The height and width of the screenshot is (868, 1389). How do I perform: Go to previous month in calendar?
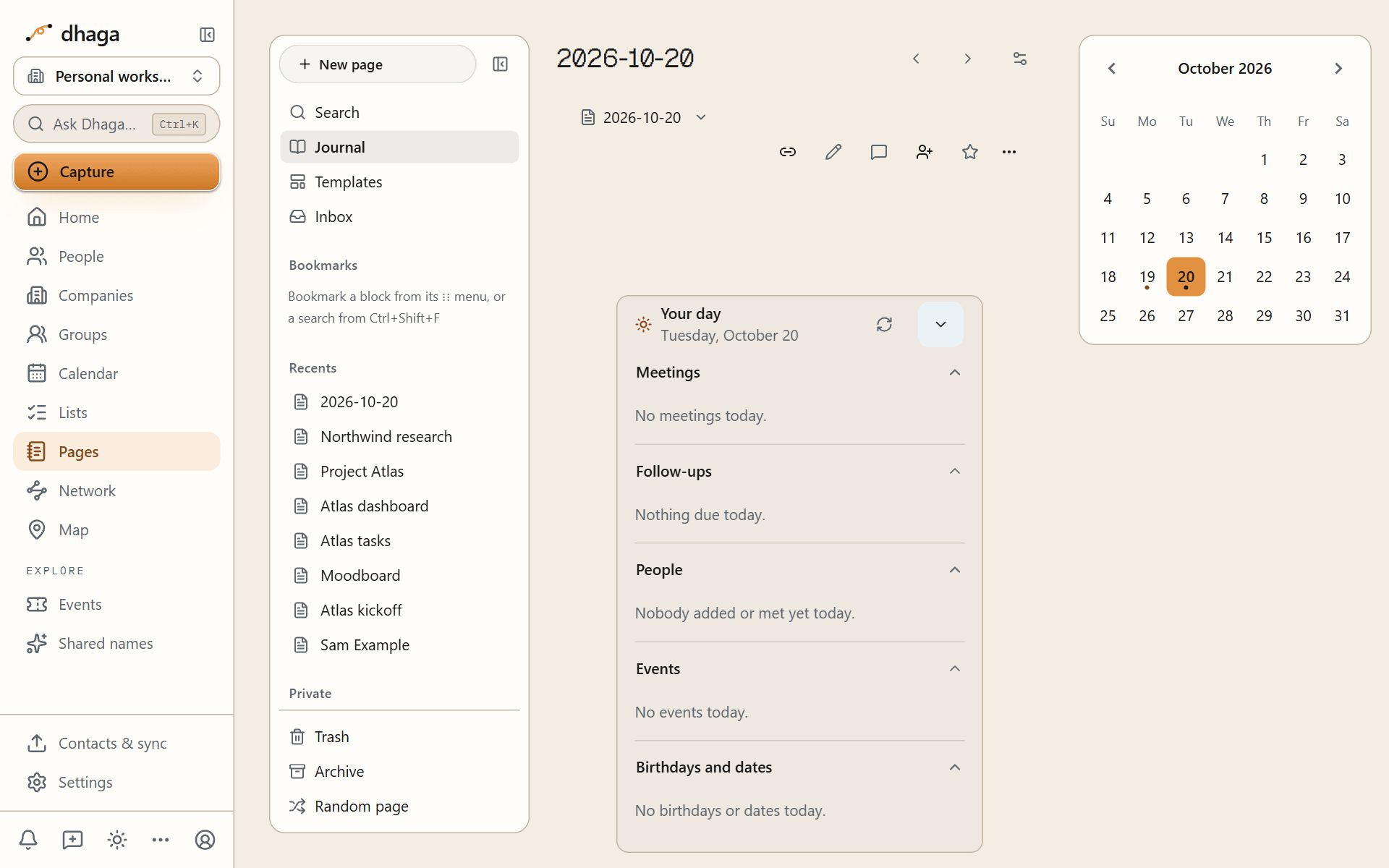click(x=1112, y=69)
